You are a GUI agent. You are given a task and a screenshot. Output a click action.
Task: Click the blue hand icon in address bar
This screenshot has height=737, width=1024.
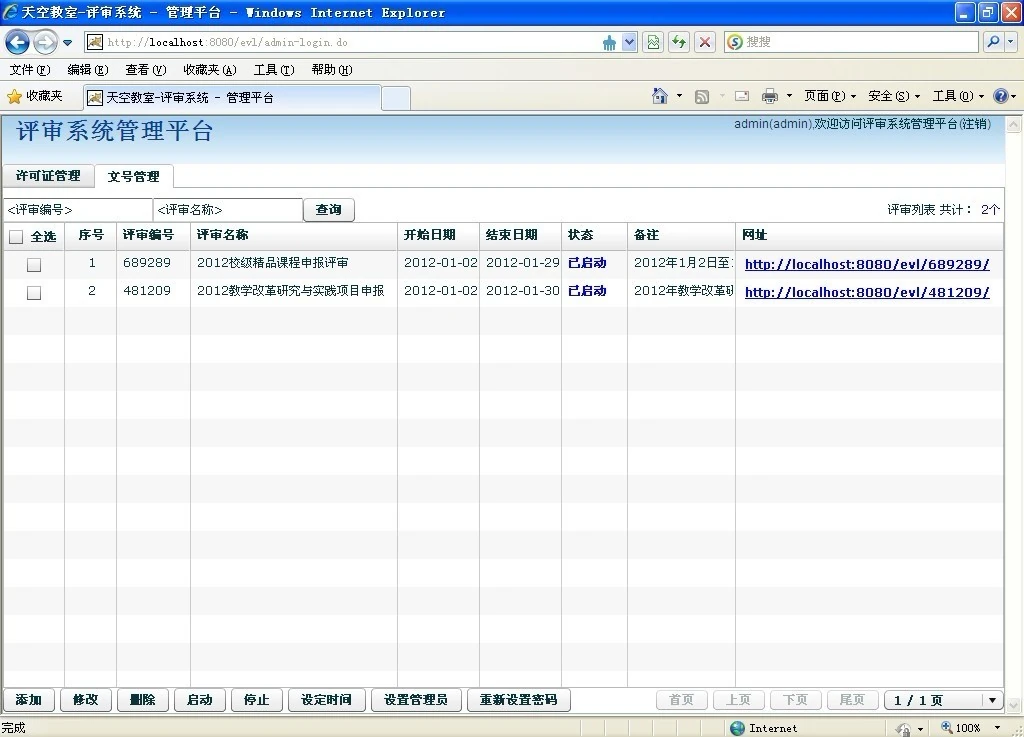click(609, 43)
